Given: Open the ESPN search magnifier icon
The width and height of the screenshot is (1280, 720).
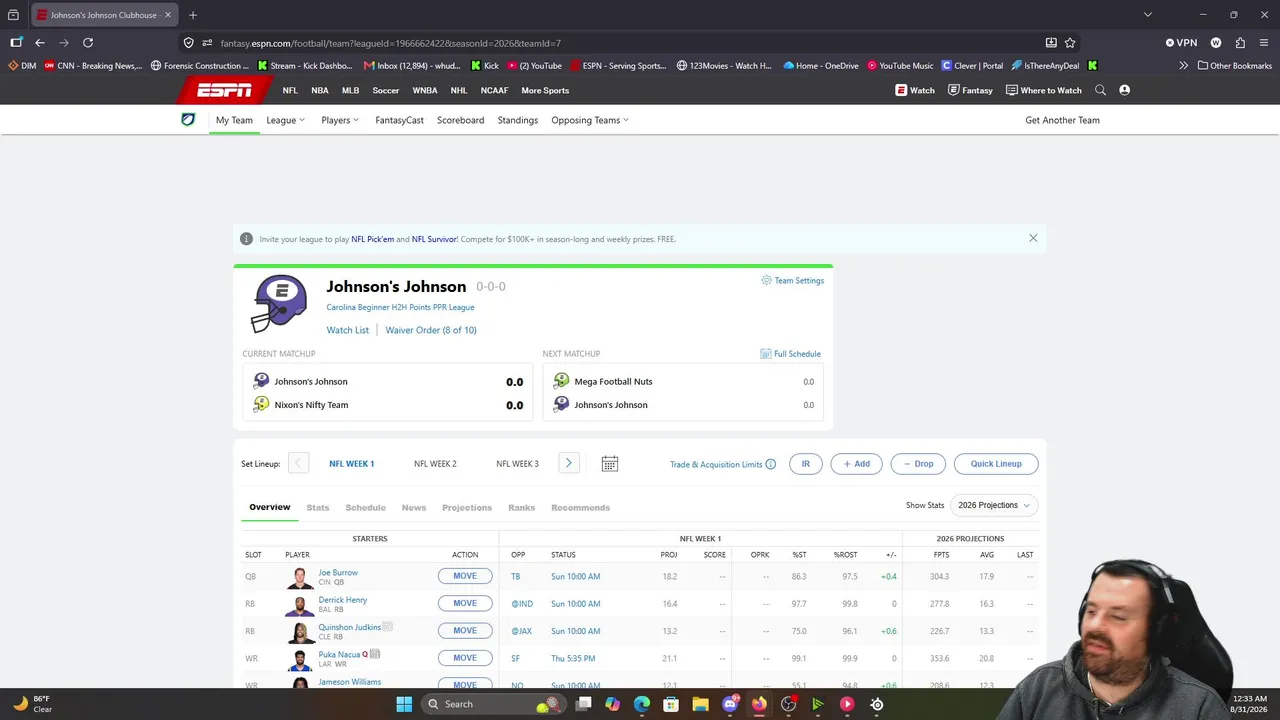Looking at the screenshot, I should point(1100,90).
